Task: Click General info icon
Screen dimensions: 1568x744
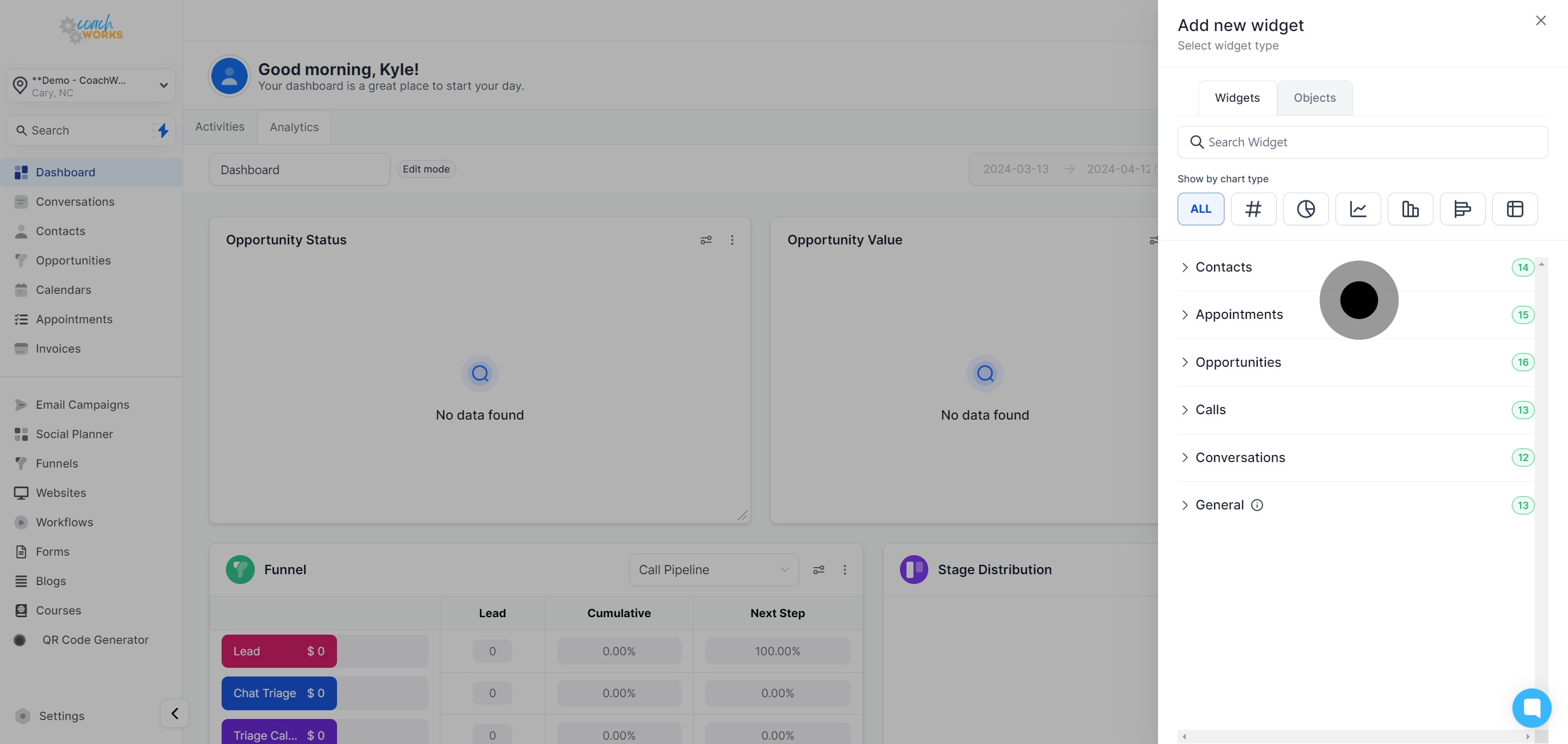Action: (x=1257, y=505)
